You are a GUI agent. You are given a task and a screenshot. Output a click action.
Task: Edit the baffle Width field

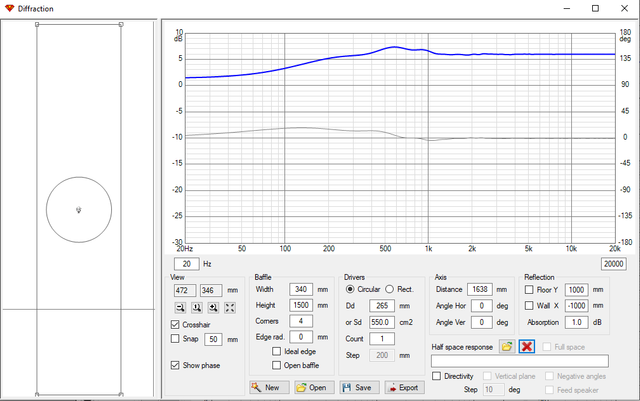tap(301, 290)
